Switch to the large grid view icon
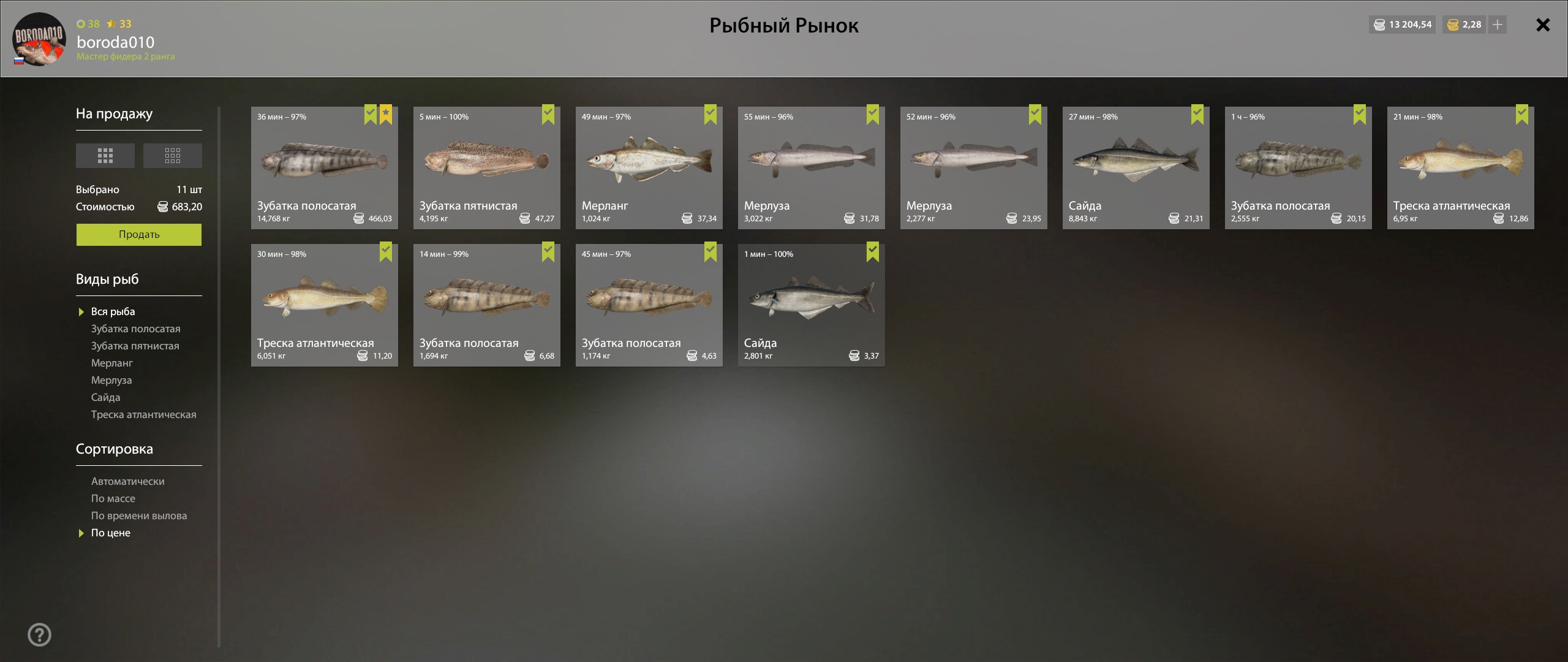 (105, 156)
